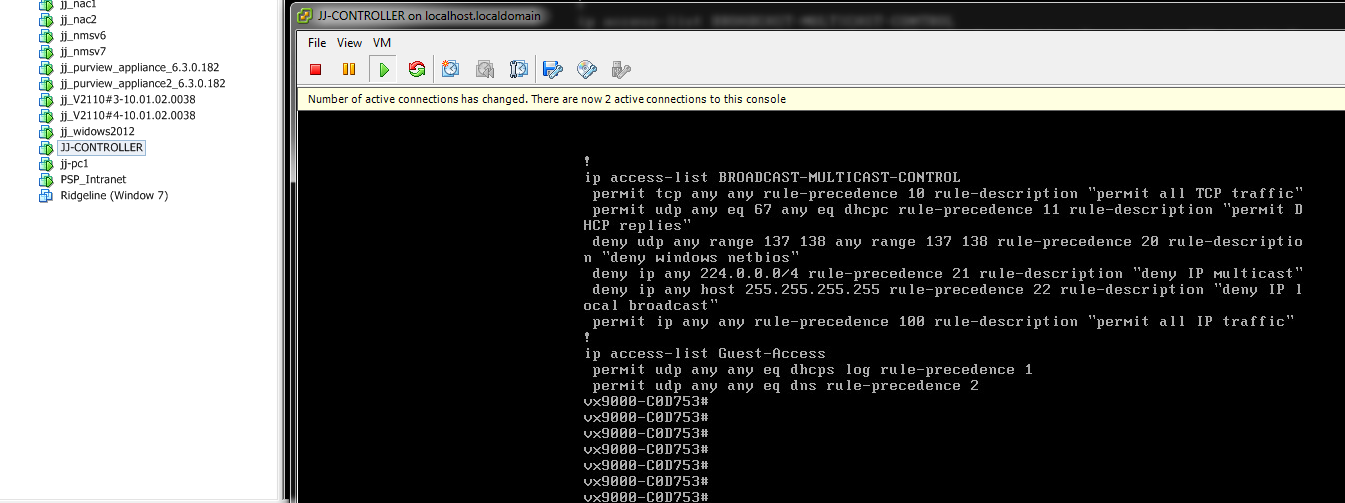Click the 'ip access-list BROADCAST-MULTICAST-CONTROL' console line
The image size is (1345, 503).
point(772,177)
